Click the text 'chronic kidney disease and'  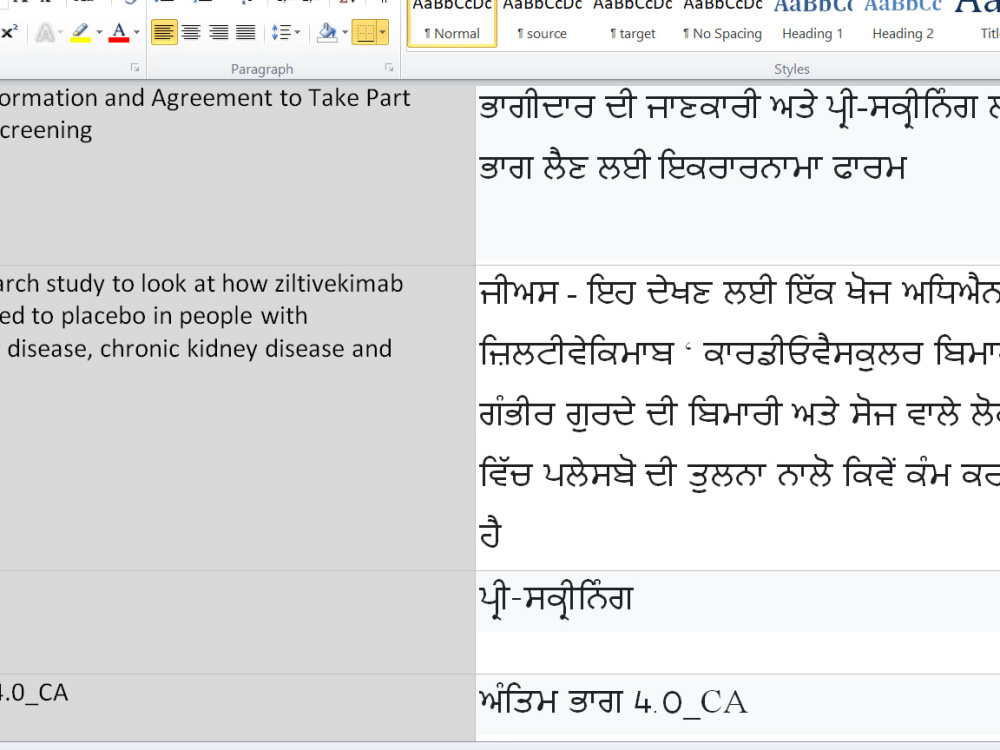[246, 349]
